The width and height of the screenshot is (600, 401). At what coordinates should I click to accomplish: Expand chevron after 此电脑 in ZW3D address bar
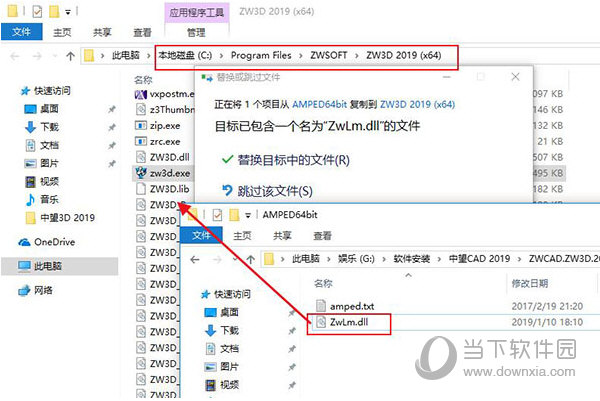149,56
